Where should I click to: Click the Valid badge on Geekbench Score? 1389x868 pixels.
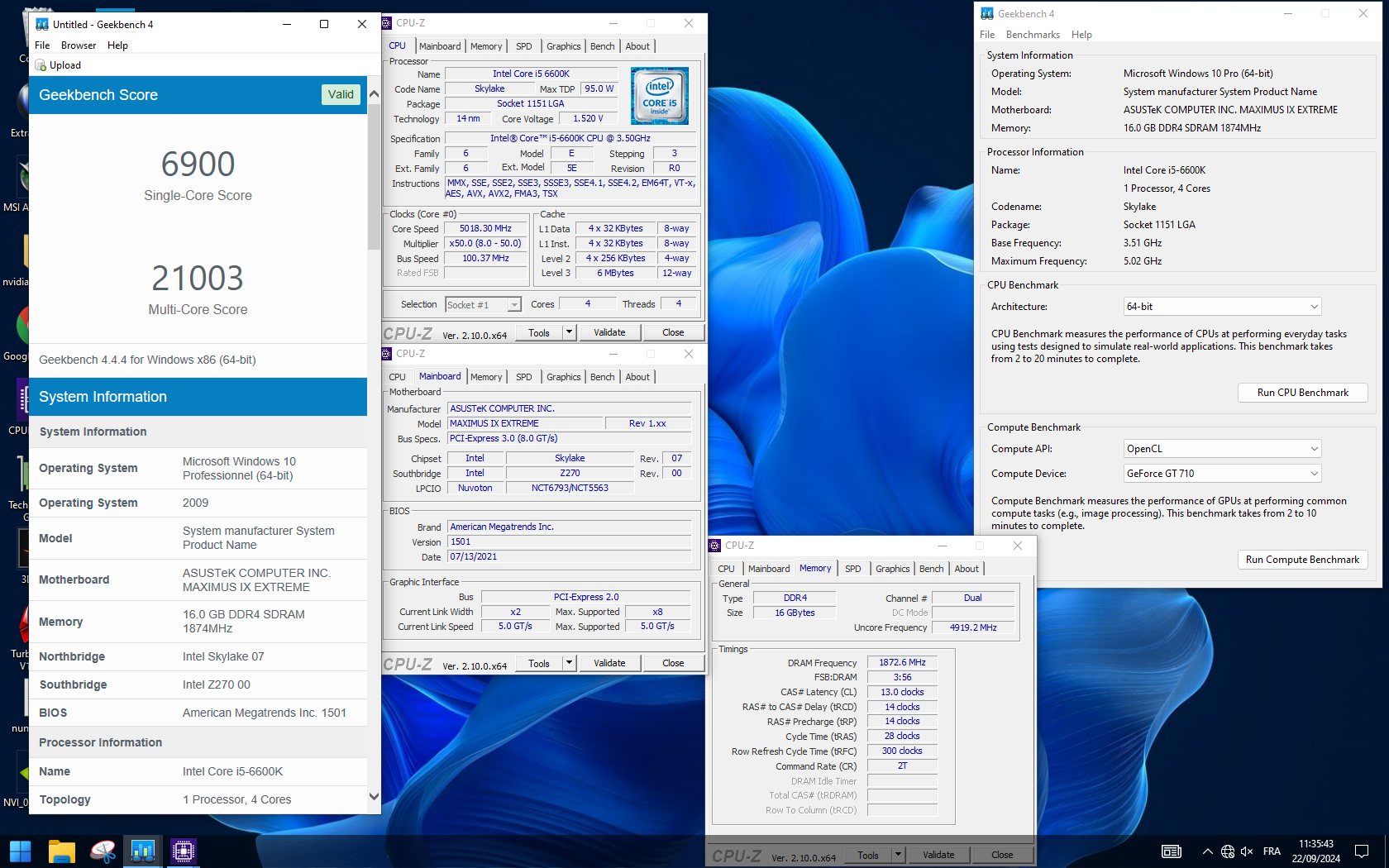[341, 95]
